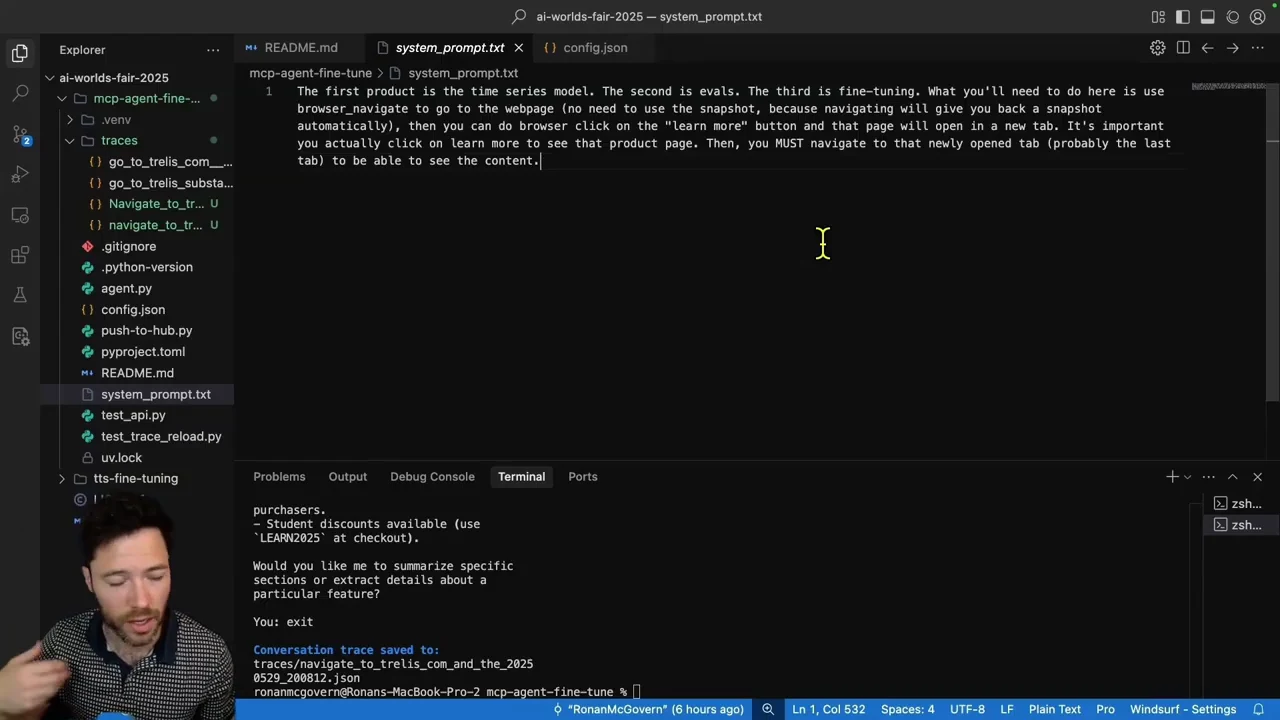1280x720 pixels.
Task: Click mcp-agent-fine-tune breadcrumb
Action: click(310, 73)
